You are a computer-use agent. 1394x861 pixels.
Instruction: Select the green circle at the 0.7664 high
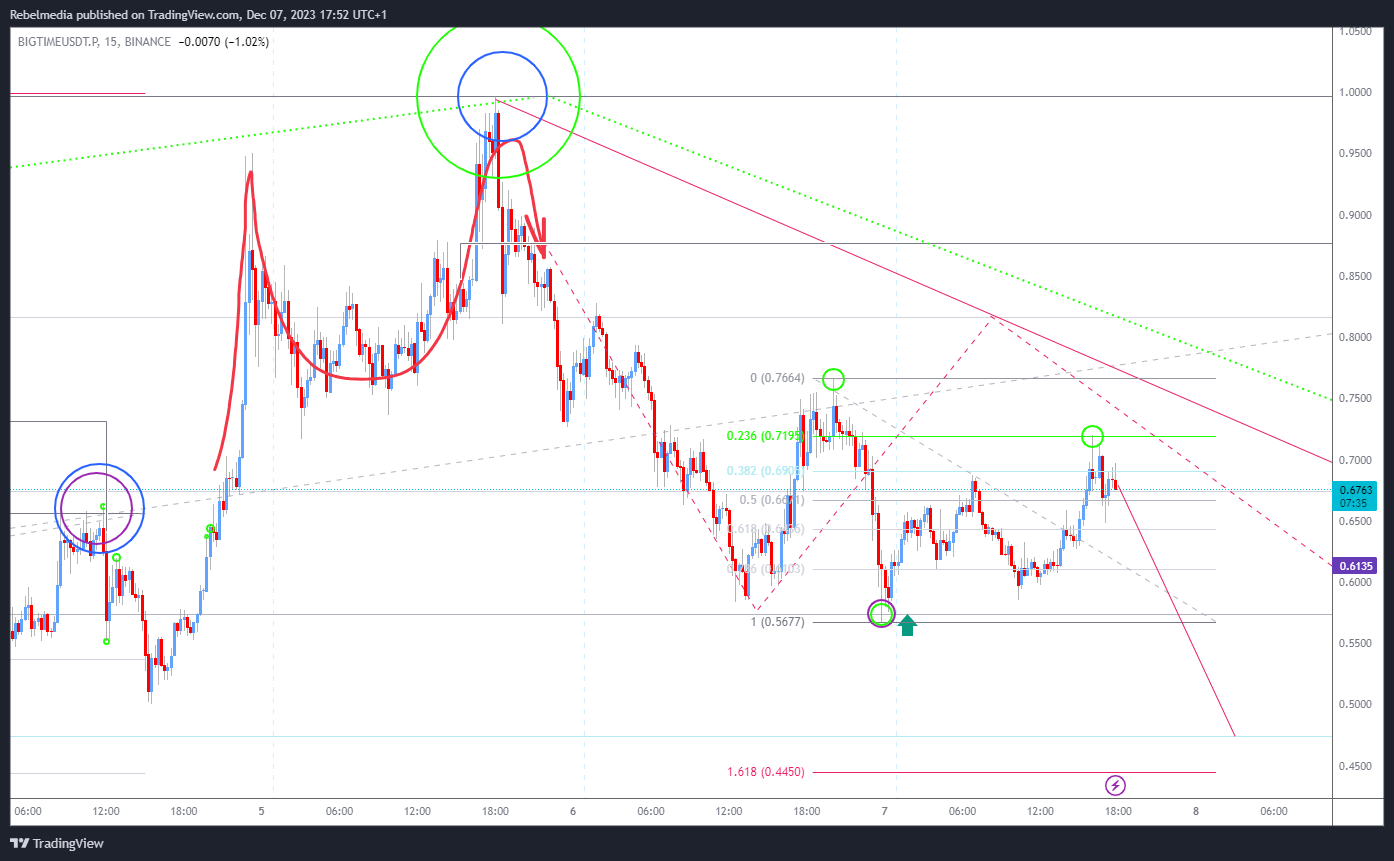point(834,379)
